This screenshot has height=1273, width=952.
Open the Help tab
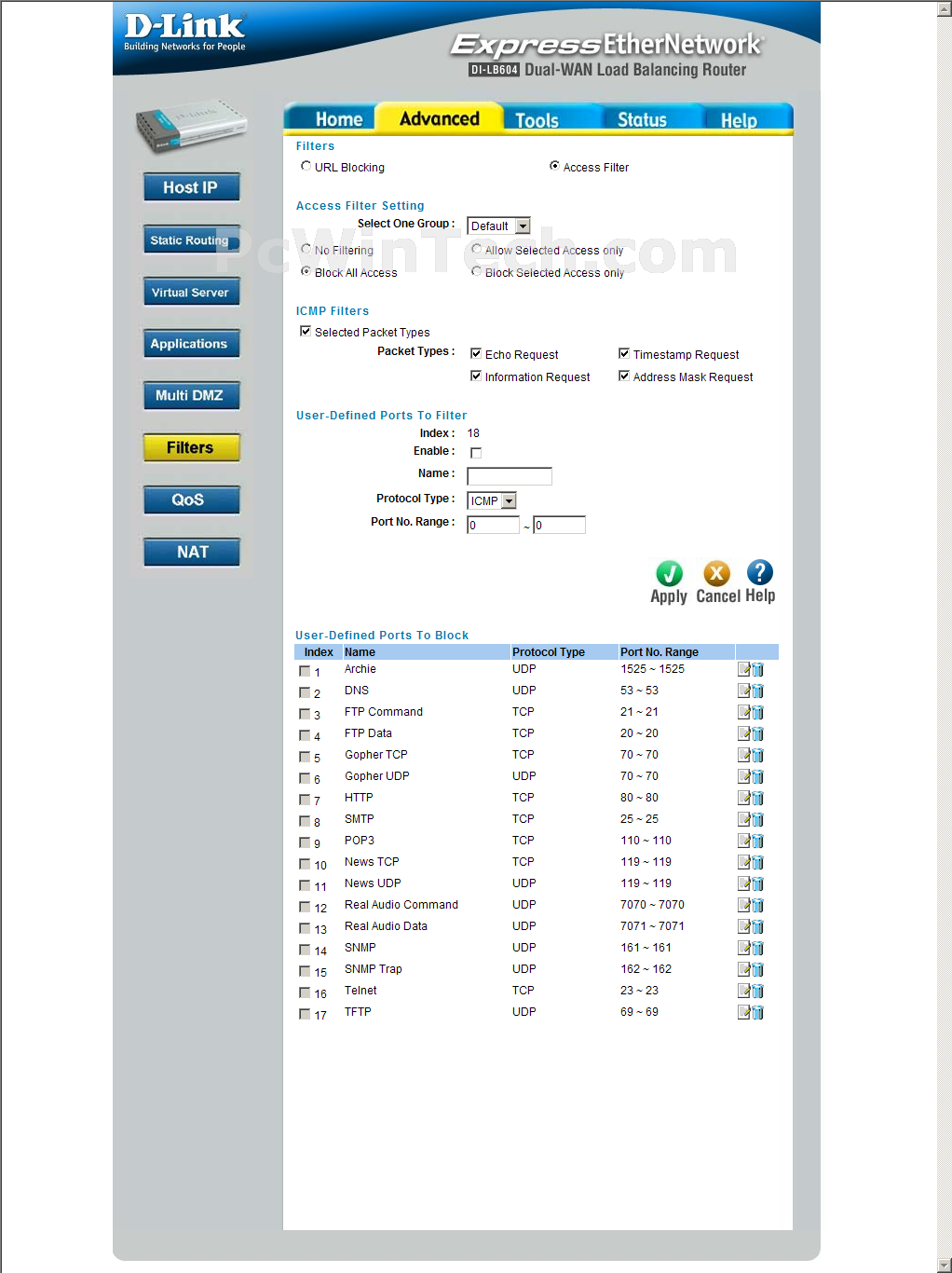(x=739, y=120)
